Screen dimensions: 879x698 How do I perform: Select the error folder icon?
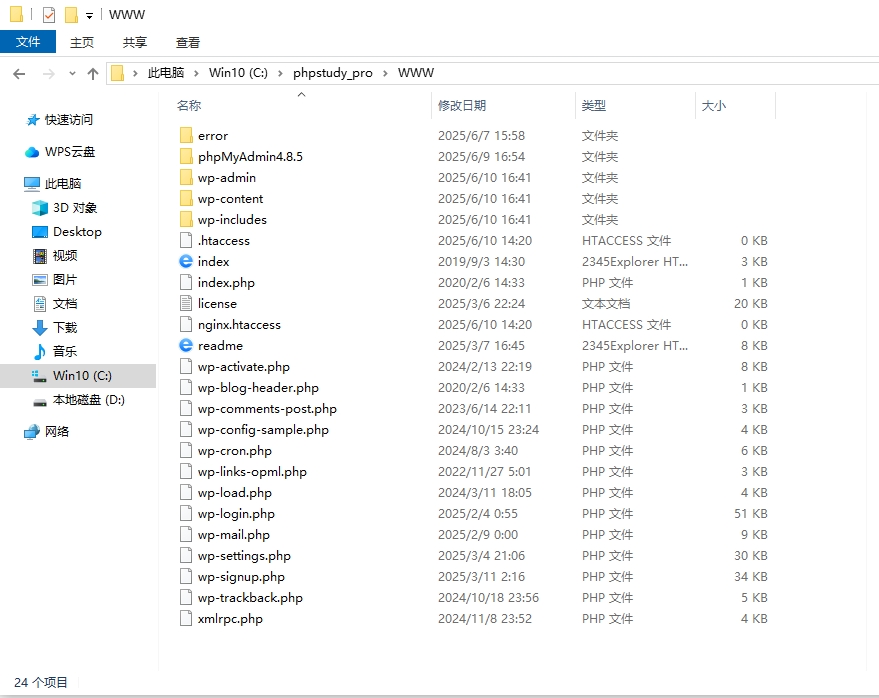pos(186,135)
